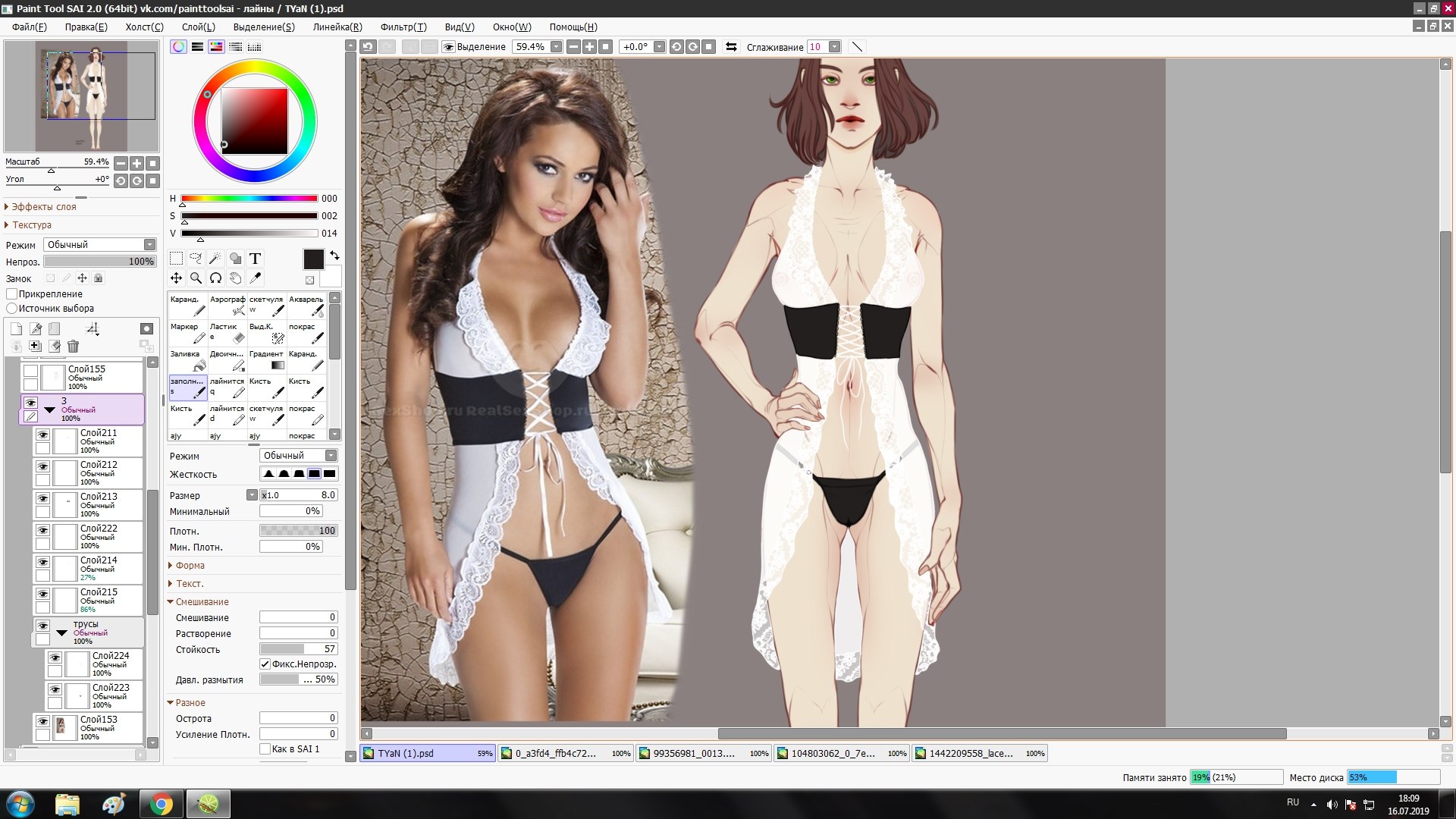Click the Hue slider bar

coord(249,199)
